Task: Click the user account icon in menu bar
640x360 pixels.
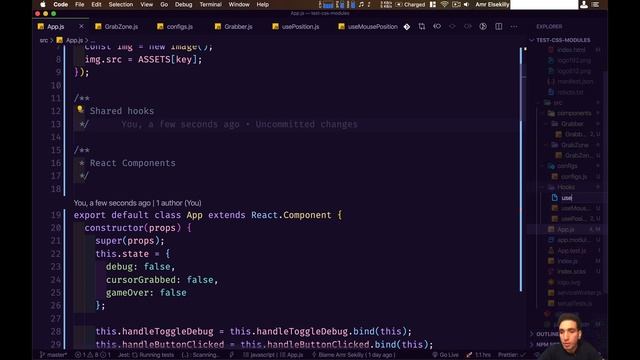Action: pos(584,4)
